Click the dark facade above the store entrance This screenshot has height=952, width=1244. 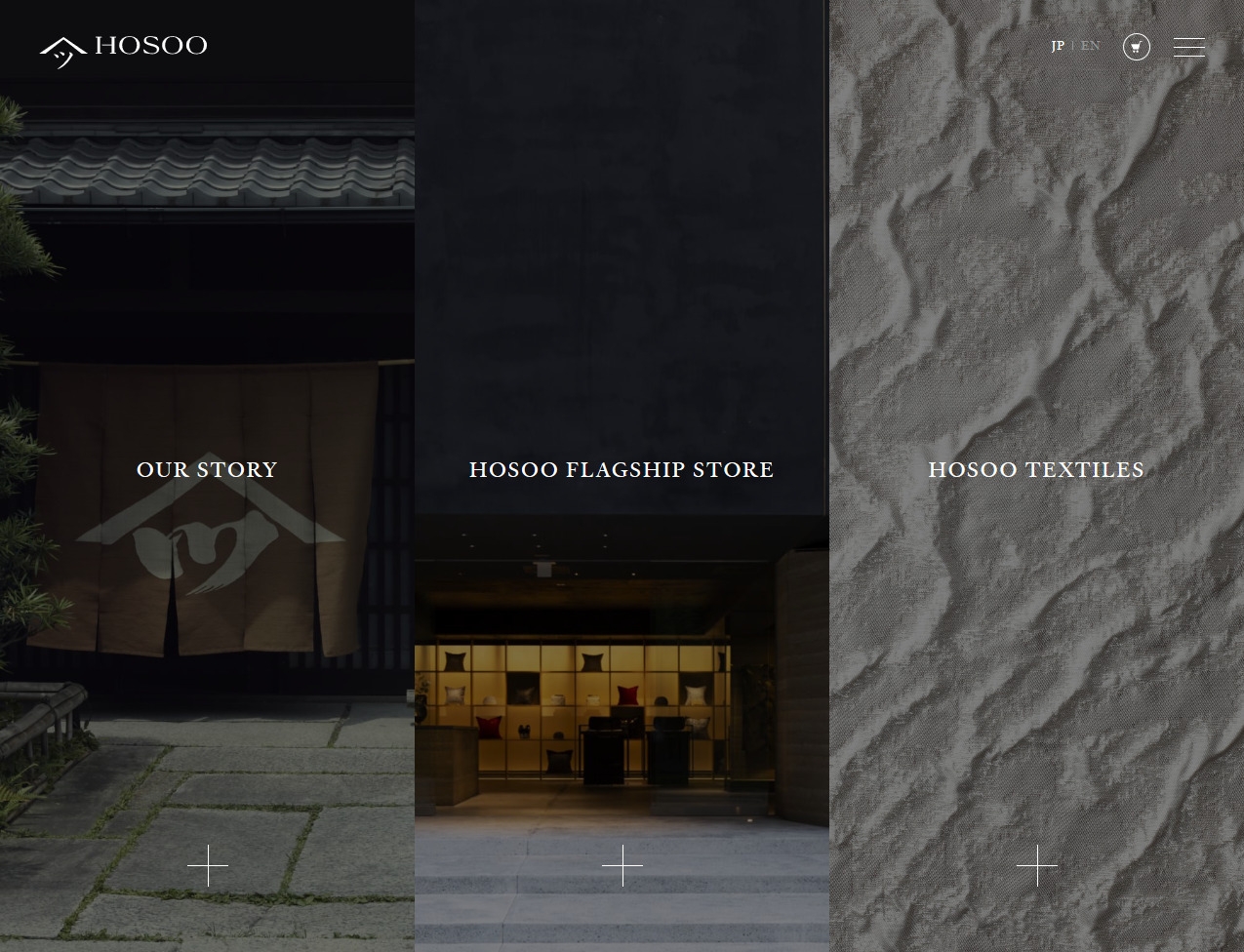622,254
